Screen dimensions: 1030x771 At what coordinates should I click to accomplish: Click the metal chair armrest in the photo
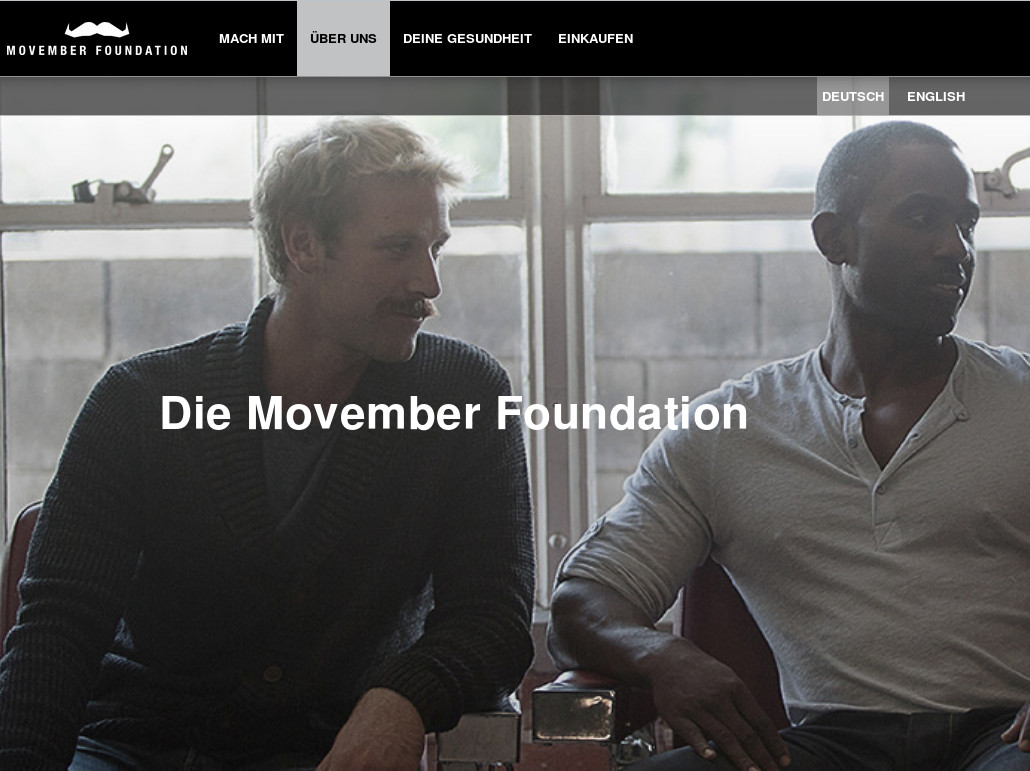(573, 712)
